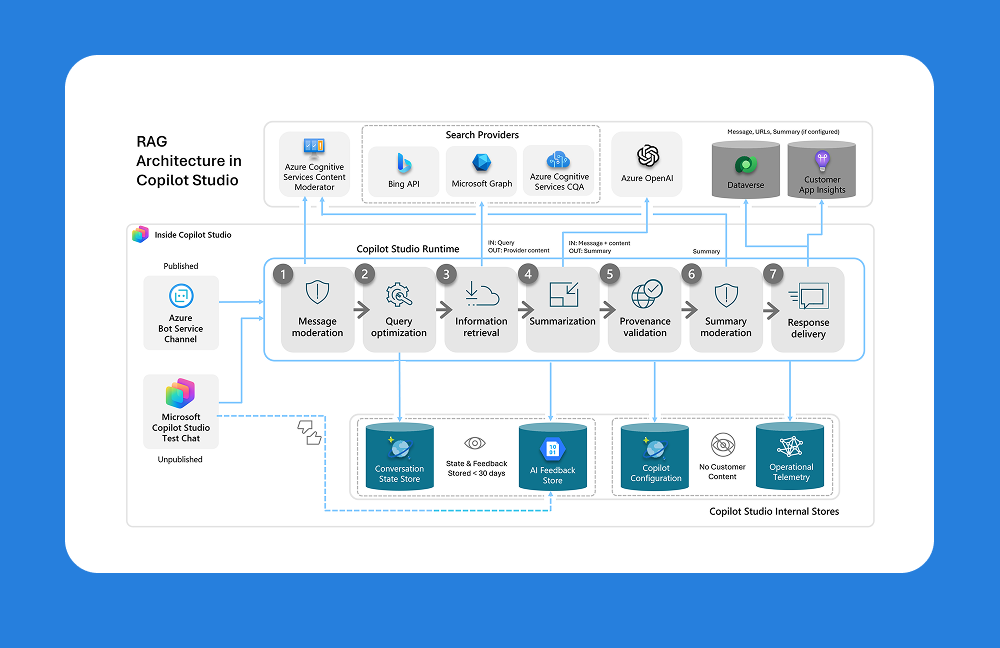Screen dimensions: 1000x648
Task: Click the Search Providers heading
Action: [482, 135]
